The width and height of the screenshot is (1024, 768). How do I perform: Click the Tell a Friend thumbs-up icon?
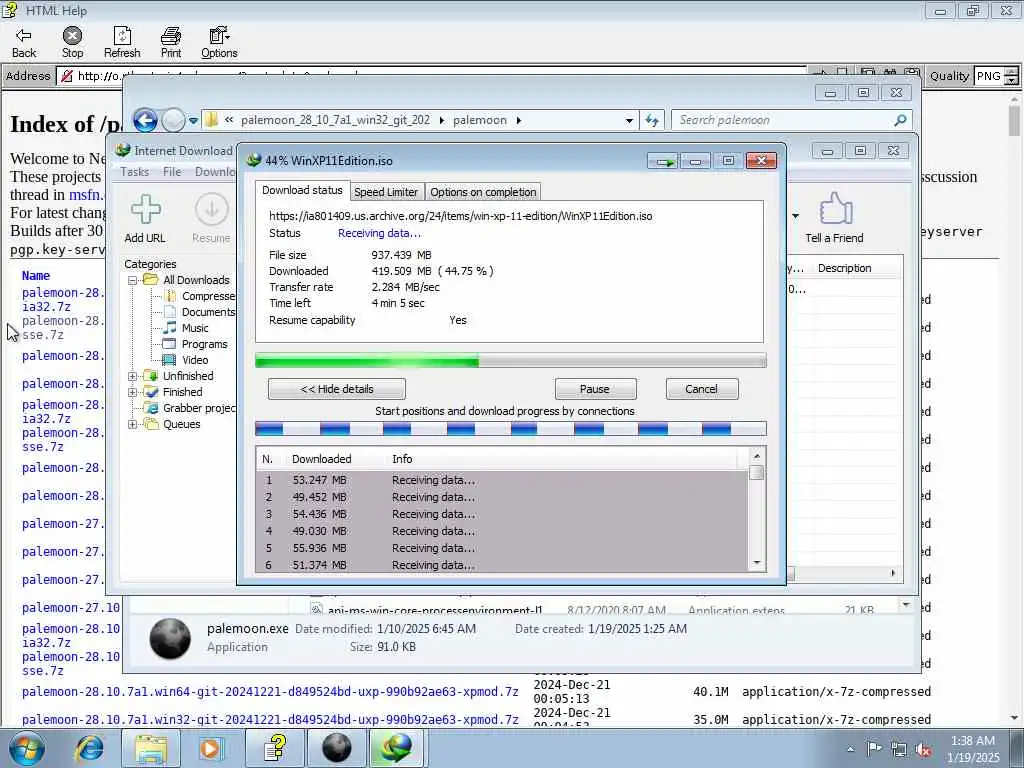835,208
